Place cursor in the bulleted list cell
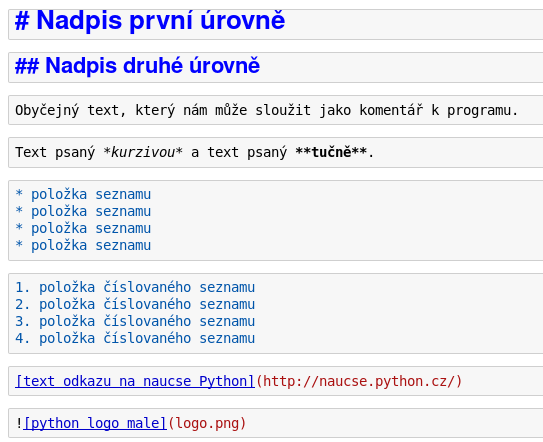The width and height of the screenshot is (543, 442). click(276, 220)
